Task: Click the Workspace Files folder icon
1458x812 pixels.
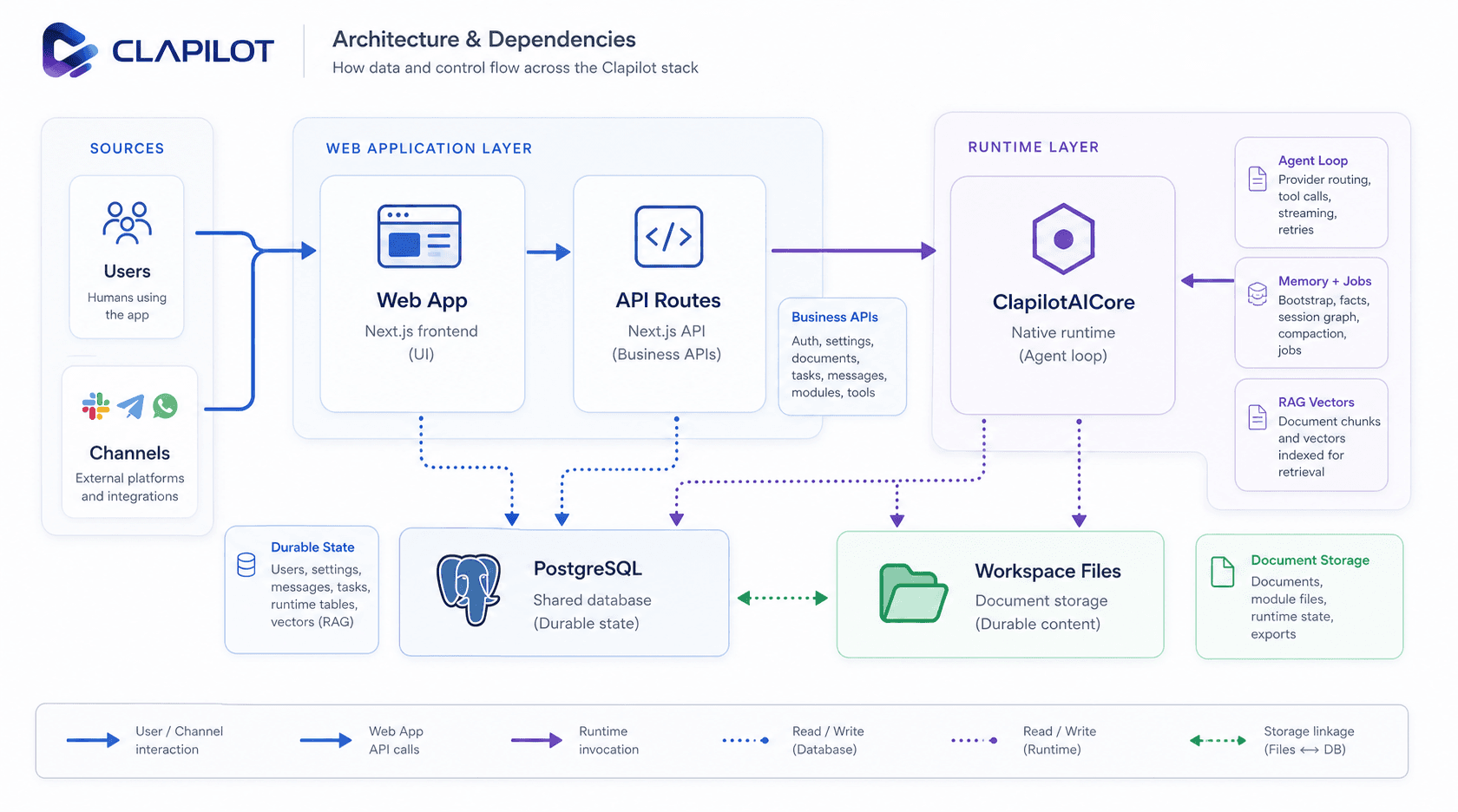Action: point(913,593)
